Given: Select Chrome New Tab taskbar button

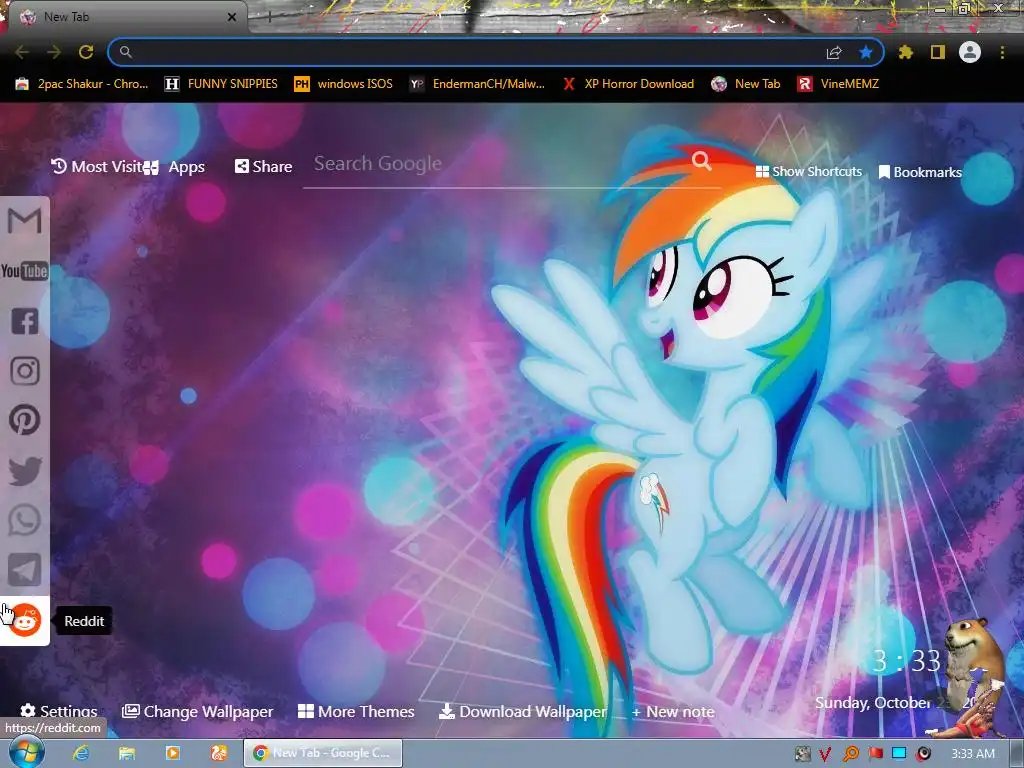Looking at the screenshot, I should (x=323, y=753).
